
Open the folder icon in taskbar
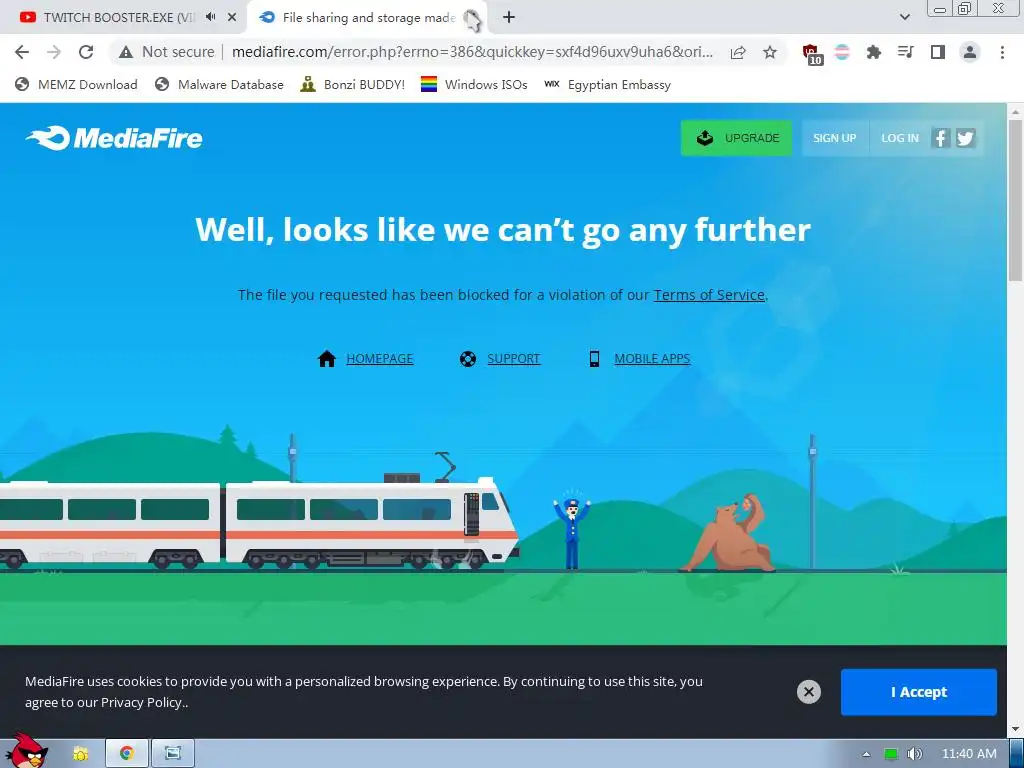80,754
